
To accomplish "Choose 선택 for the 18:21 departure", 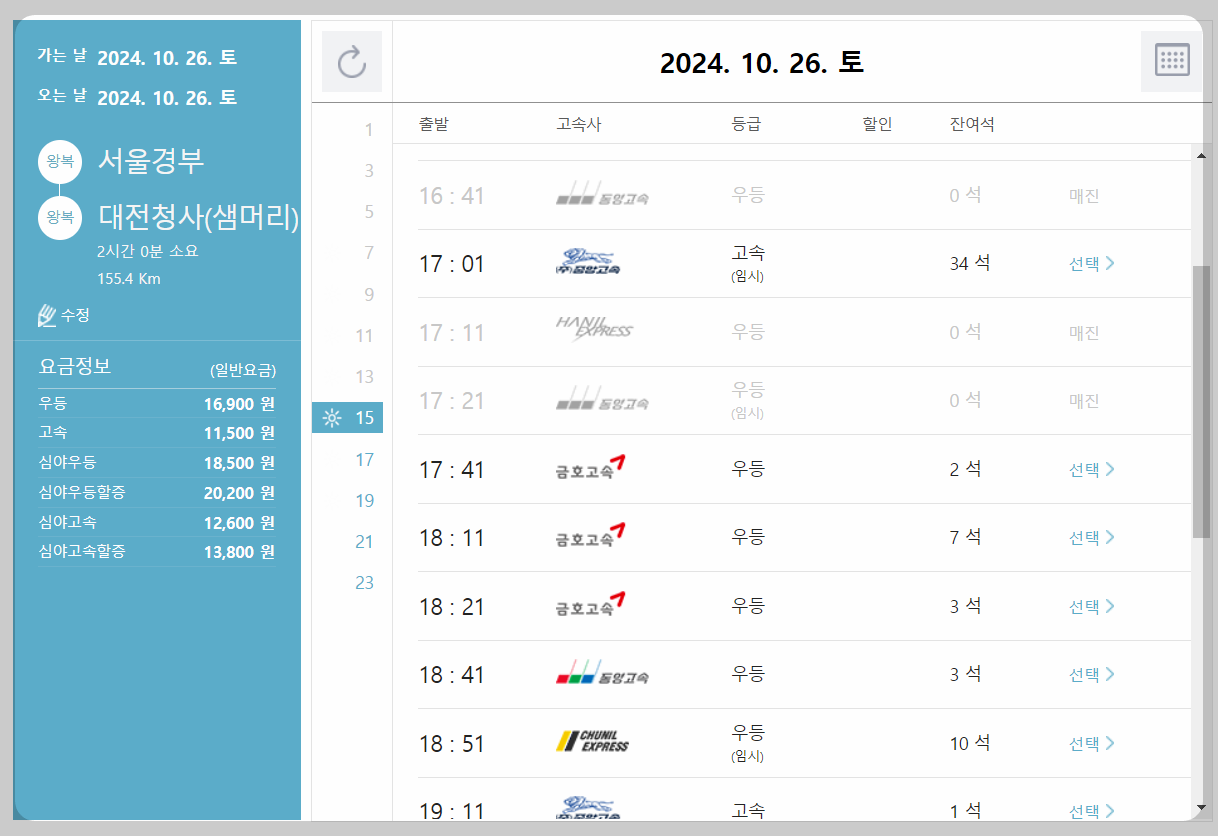I will click(1092, 606).
